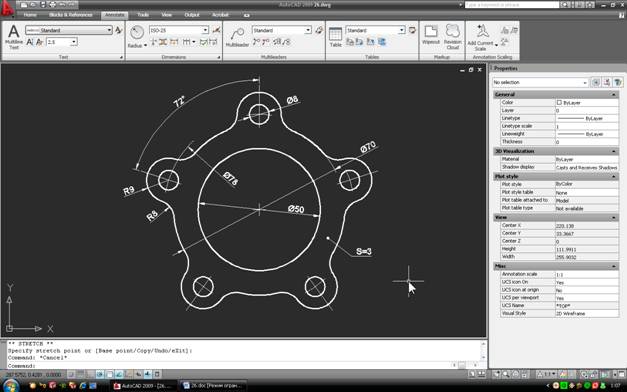Toggle second drafting mode button in status bar

click(x=80, y=374)
